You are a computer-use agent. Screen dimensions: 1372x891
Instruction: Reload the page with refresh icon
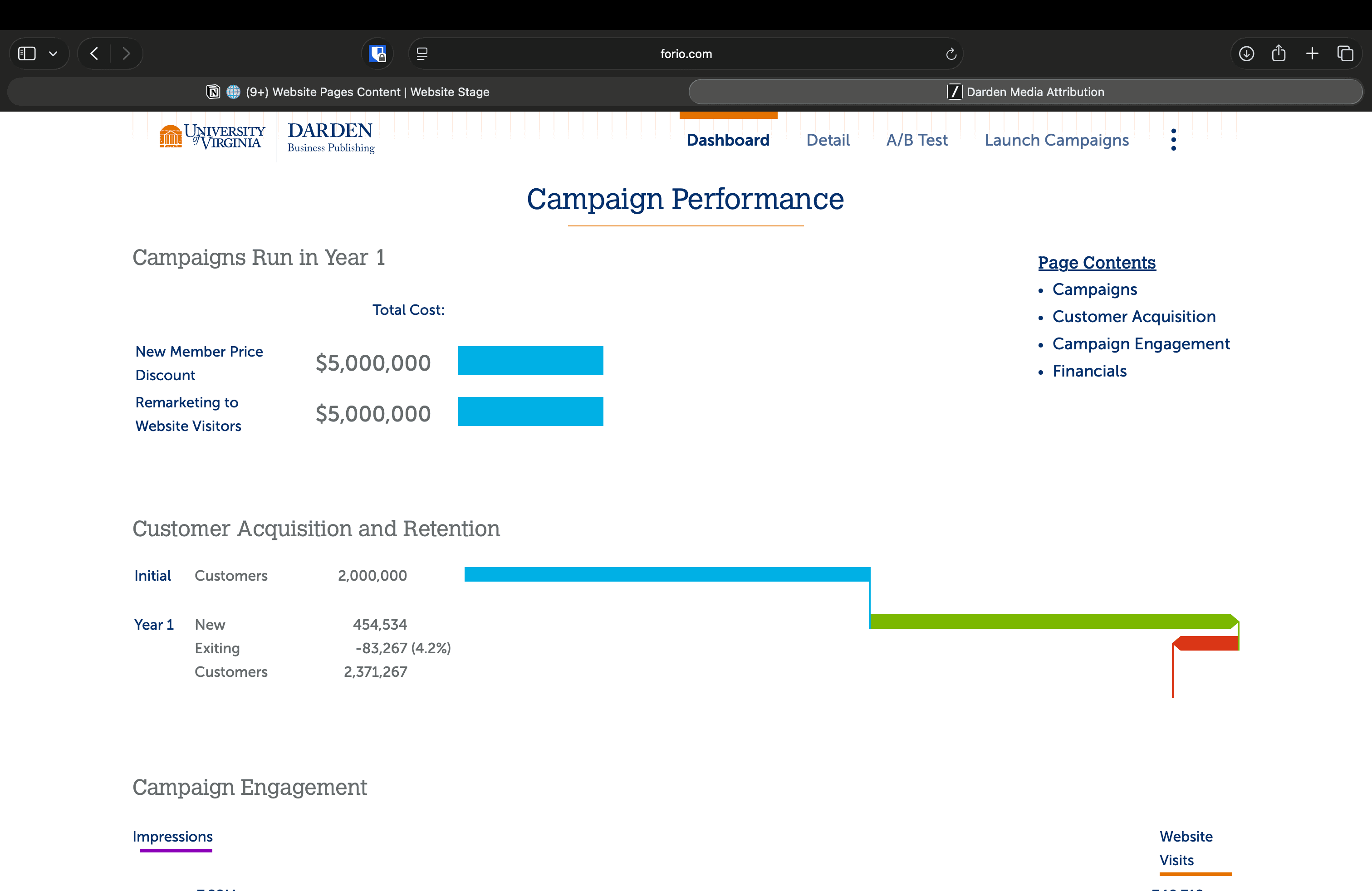click(x=951, y=54)
